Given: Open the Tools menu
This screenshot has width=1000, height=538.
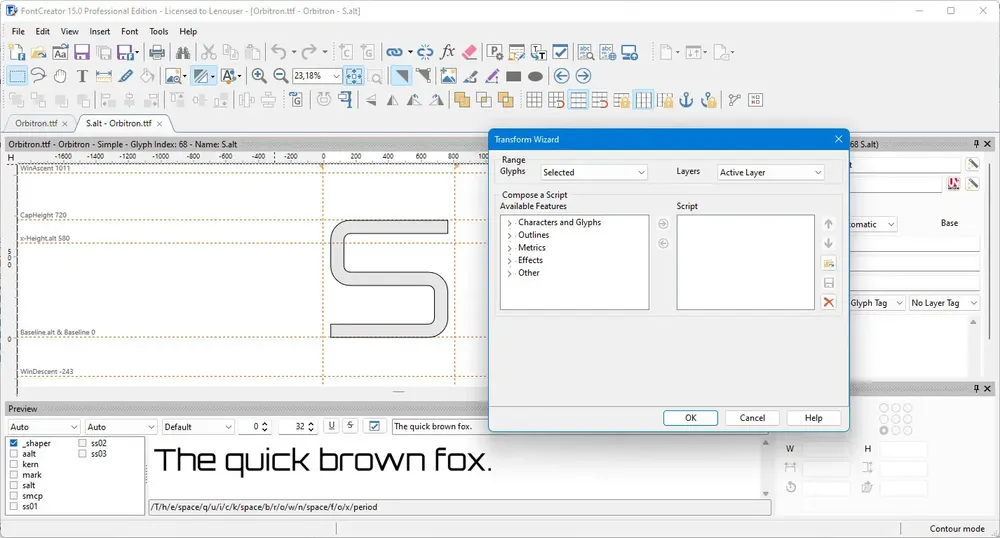Looking at the screenshot, I should click(159, 31).
